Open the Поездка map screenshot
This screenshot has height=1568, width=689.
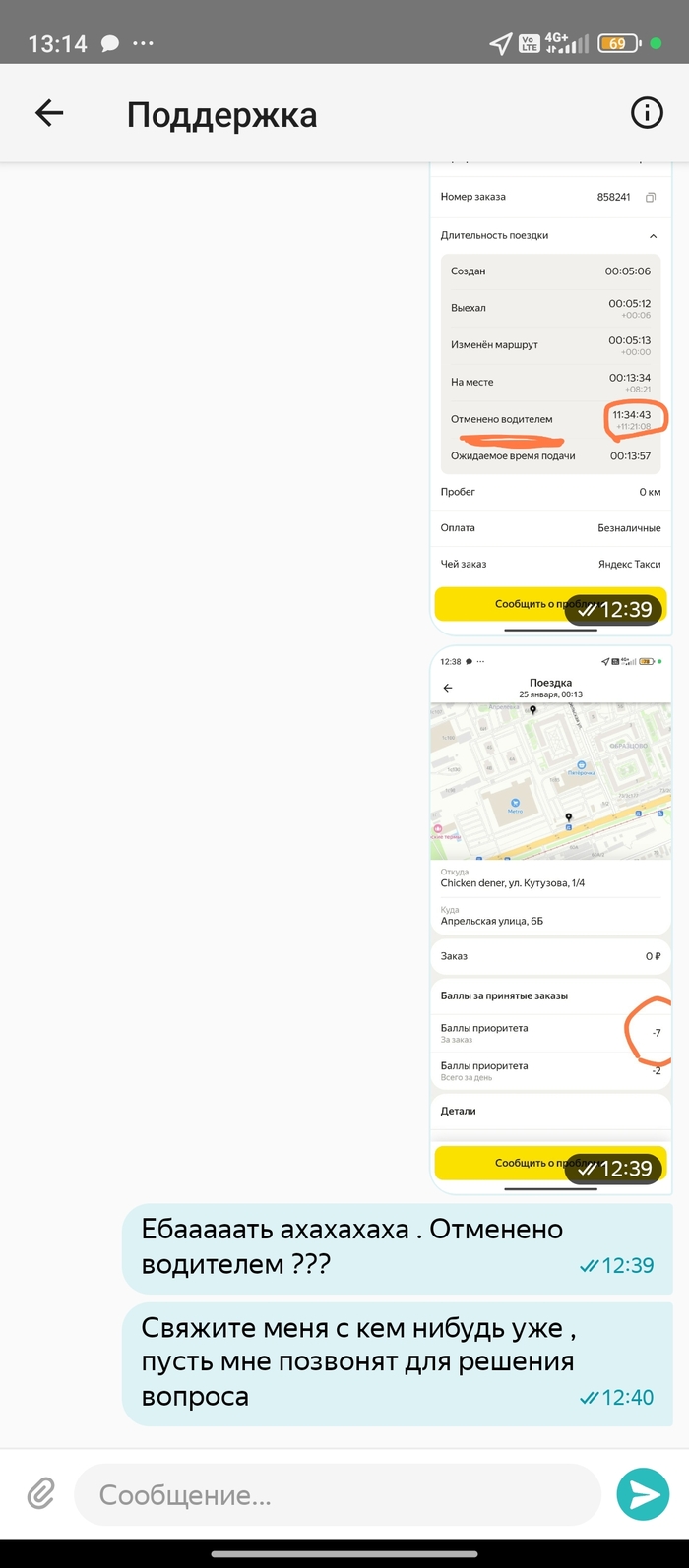click(x=551, y=920)
